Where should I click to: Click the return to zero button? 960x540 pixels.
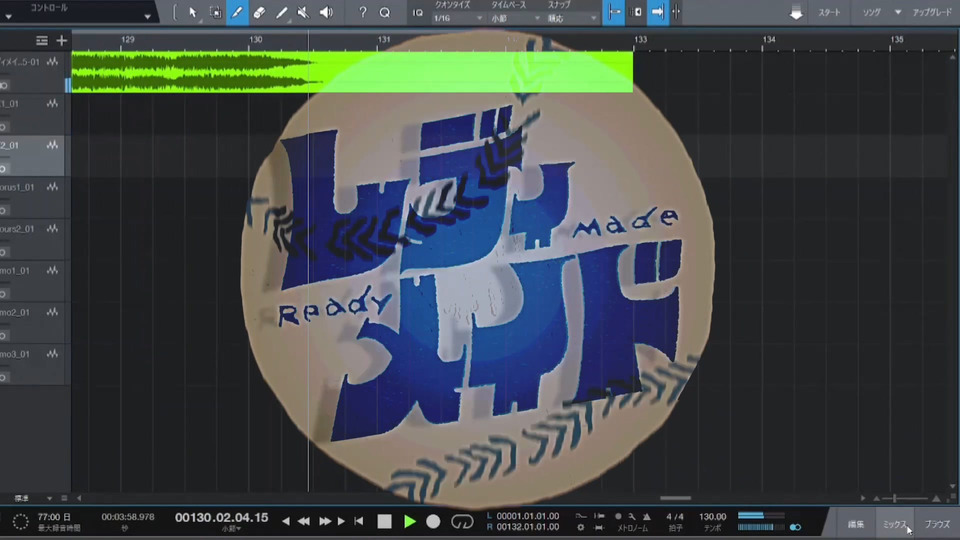pos(359,522)
